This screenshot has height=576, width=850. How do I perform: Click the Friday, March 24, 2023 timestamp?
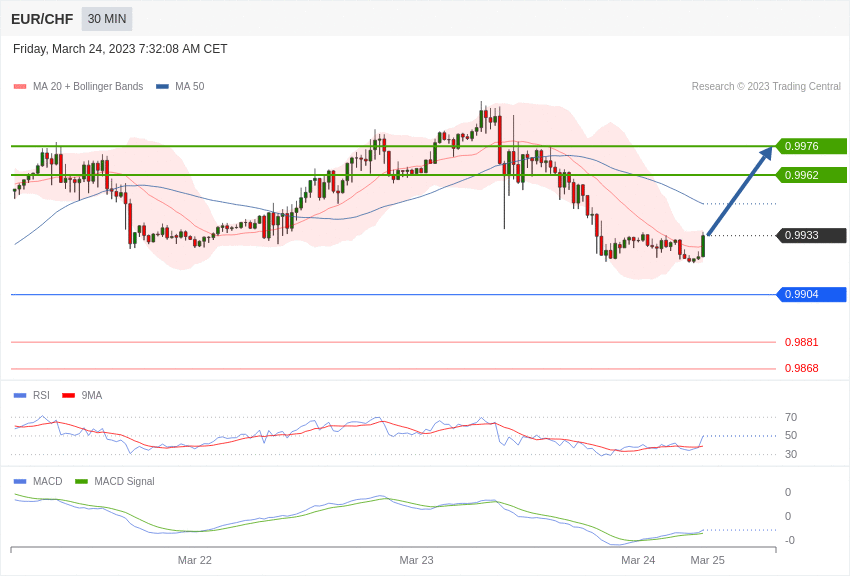[120, 49]
